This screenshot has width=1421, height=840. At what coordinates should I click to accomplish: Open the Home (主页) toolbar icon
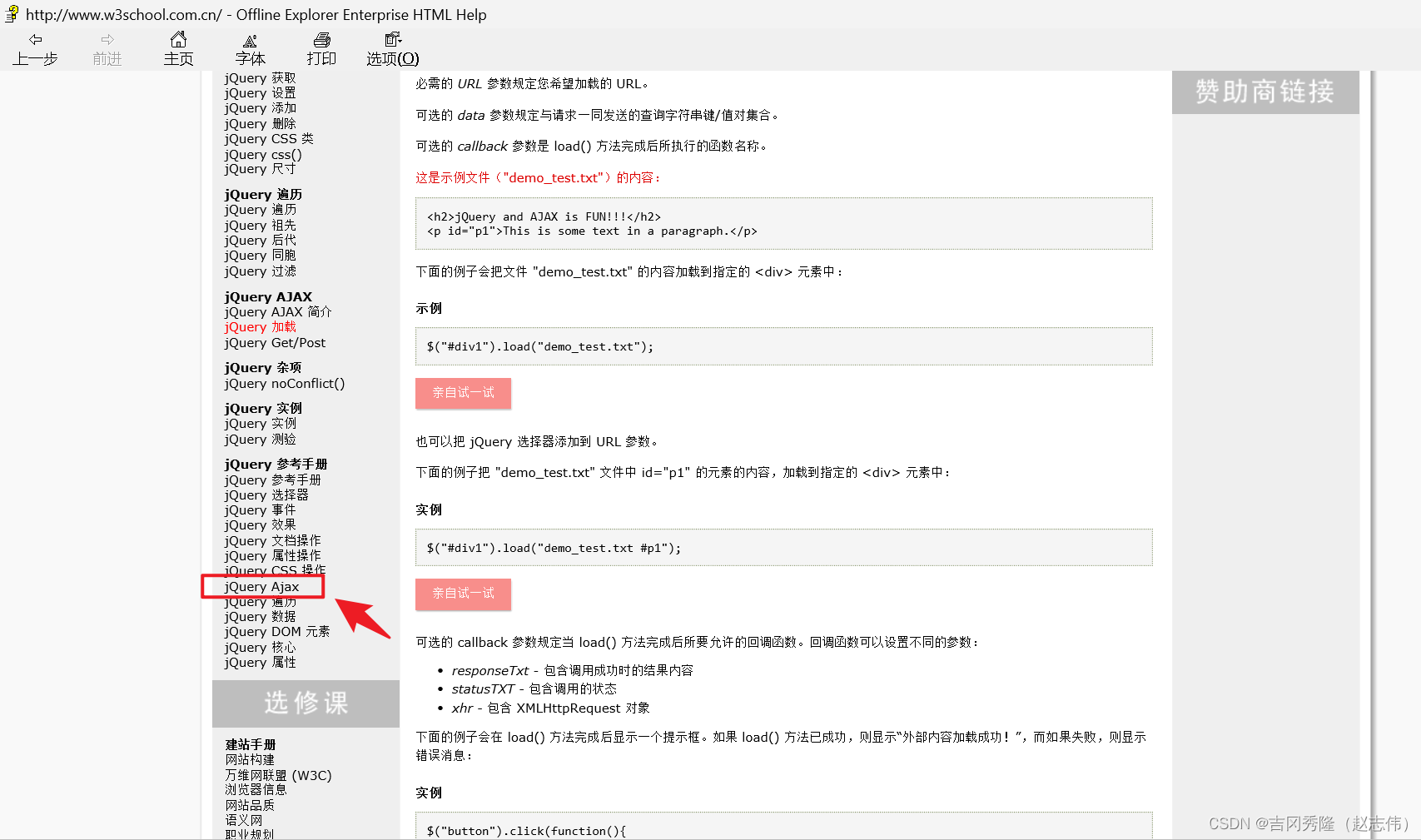point(178,39)
